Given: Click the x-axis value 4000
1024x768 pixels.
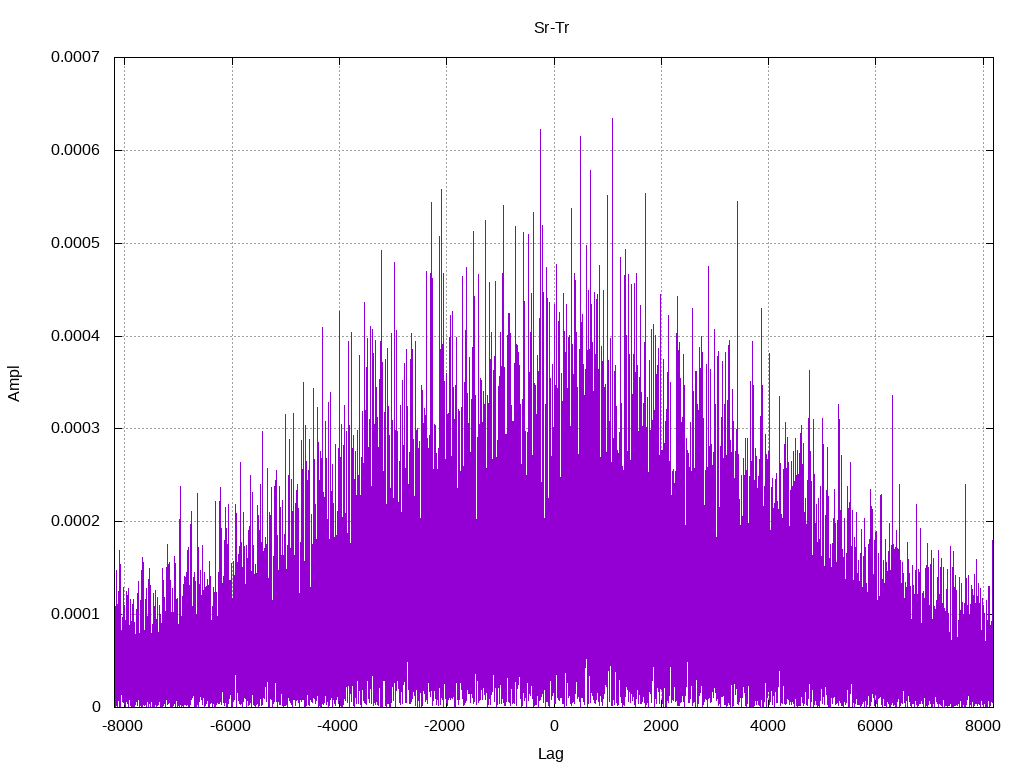Looking at the screenshot, I should 768,726.
